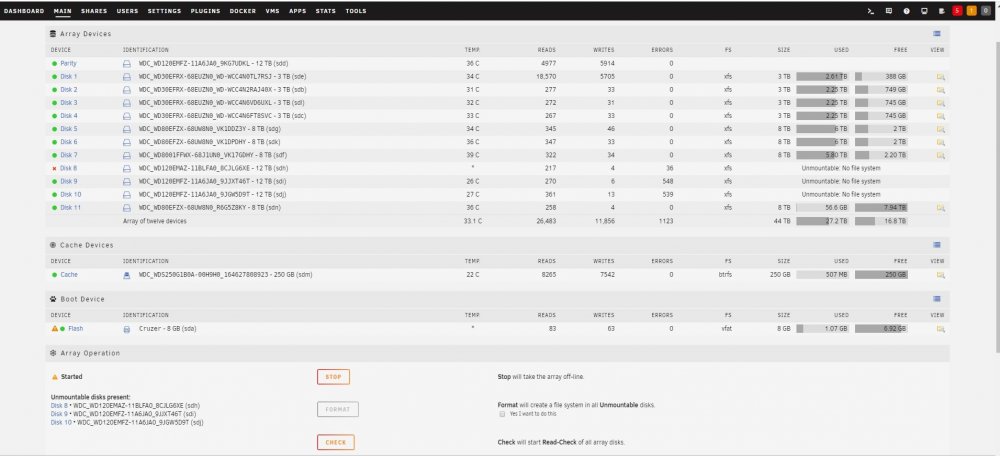Screen dimensions: 1000x456
Task: Open the Docker menu item
Action: point(242,11)
